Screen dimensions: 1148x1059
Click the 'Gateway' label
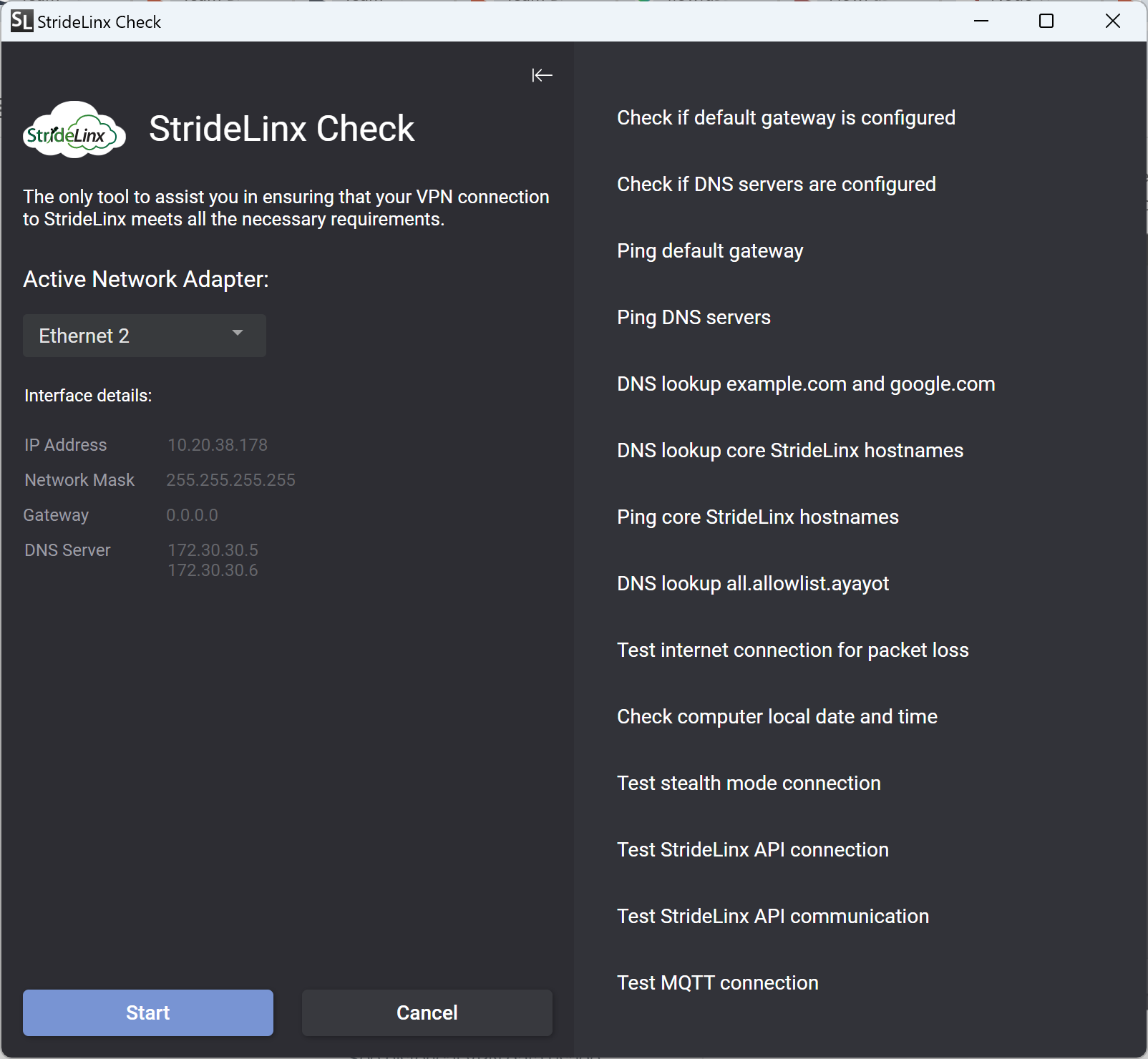(x=56, y=515)
